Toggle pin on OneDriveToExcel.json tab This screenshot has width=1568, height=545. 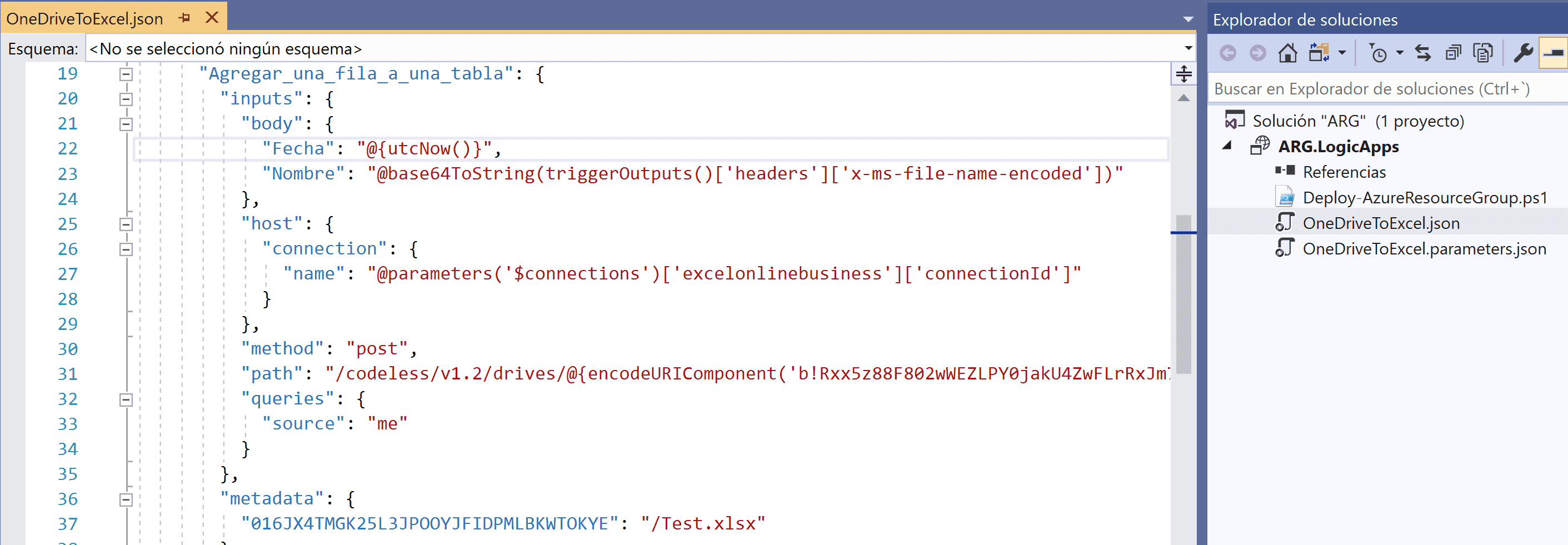click(x=184, y=18)
